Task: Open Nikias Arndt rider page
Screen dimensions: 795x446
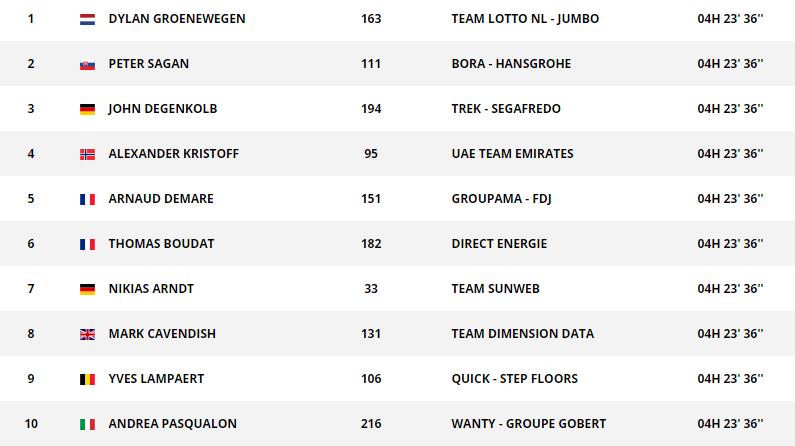Action: point(151,289)
